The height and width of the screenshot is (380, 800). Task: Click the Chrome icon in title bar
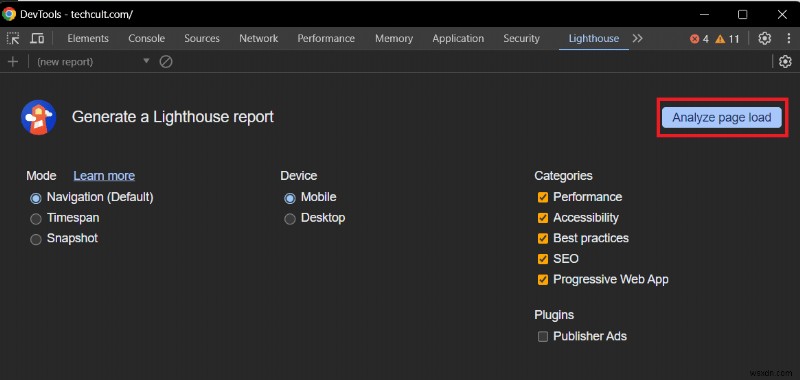tap(9, 14)
